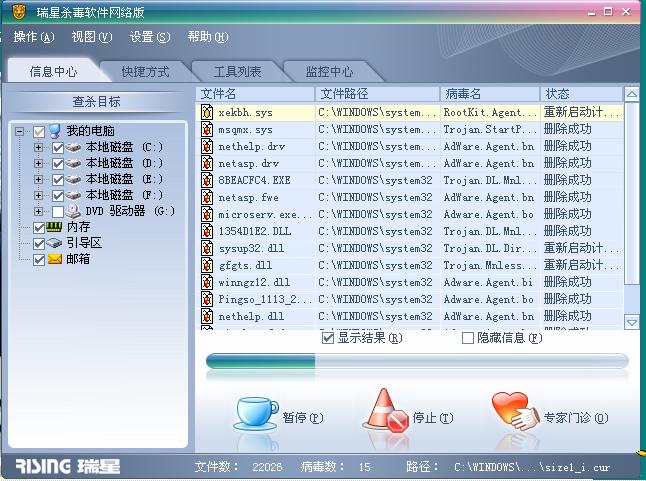Viewport: 646px width, 481px height.
Task: Click the virus icon next to sysup32.dll
Action: click(207, 248)
